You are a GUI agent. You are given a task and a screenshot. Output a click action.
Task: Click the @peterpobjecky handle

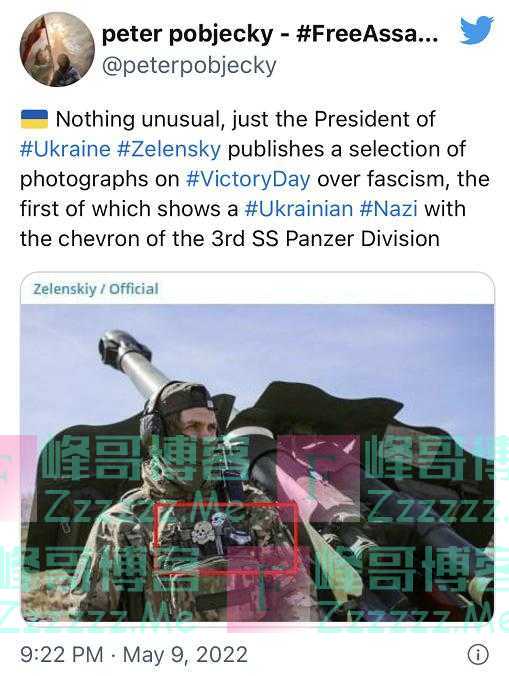tap(189, 66)
